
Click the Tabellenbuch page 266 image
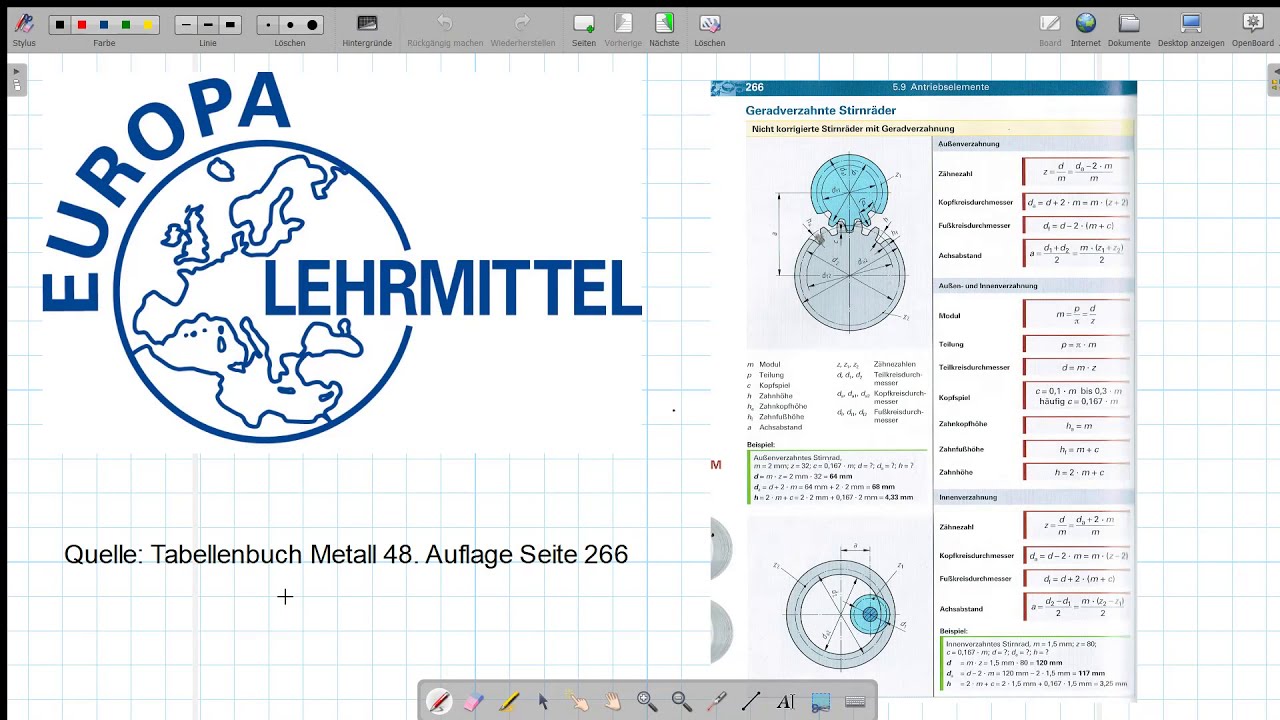(924, 390)
